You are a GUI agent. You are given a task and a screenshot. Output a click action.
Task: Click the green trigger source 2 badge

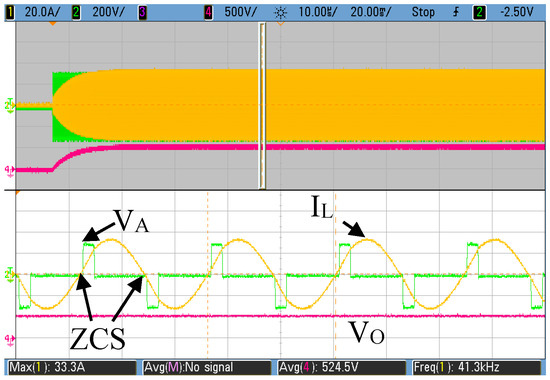coord(479,13)
